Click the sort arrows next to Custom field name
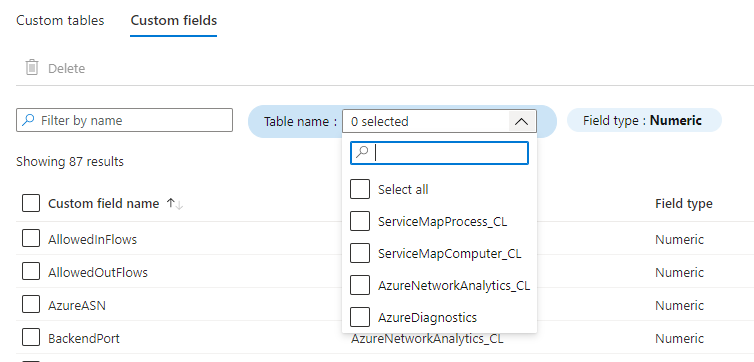The image size is (754, 362). (x=175, y=204)
